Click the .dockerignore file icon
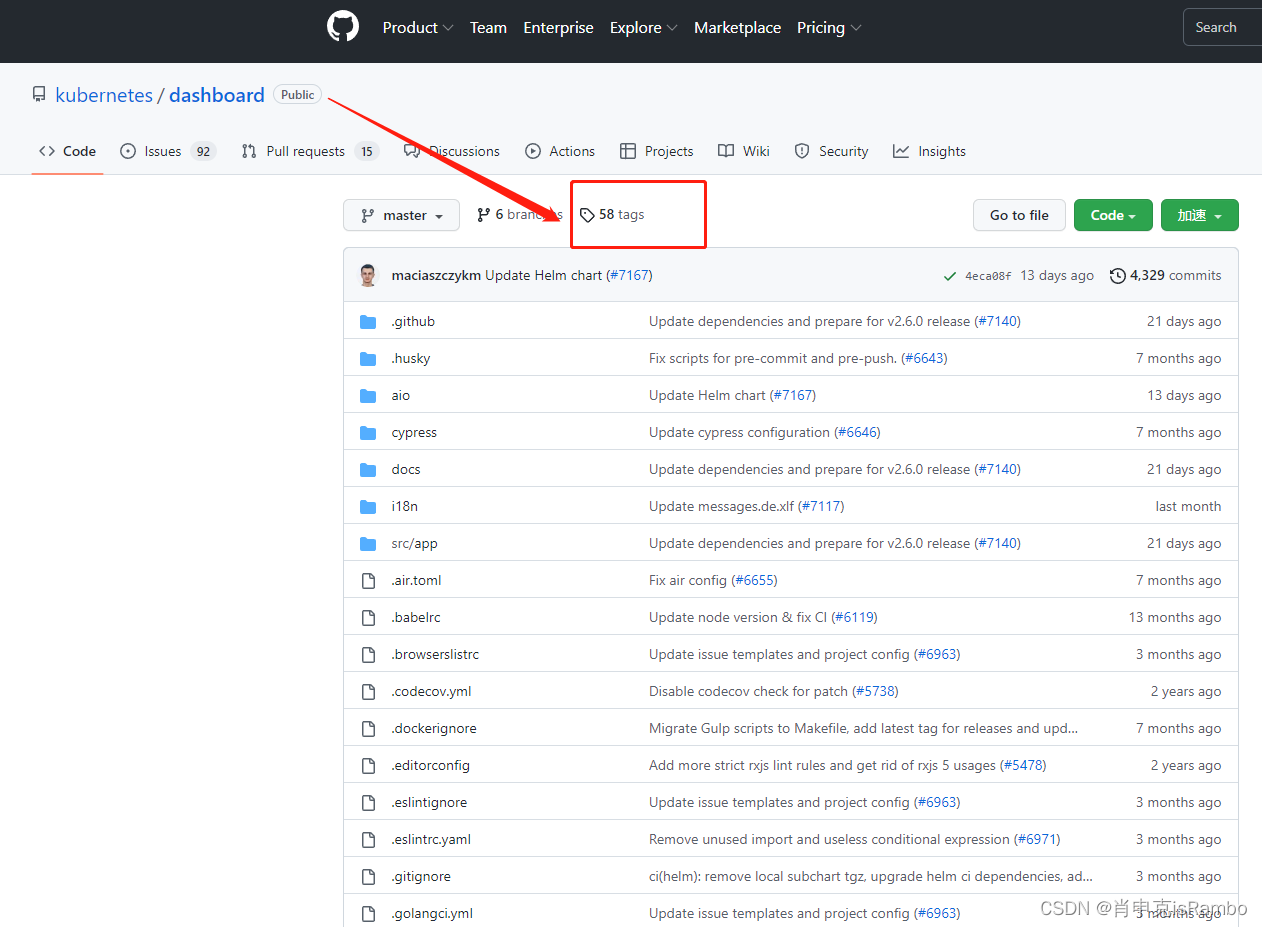 click(368, 729)
